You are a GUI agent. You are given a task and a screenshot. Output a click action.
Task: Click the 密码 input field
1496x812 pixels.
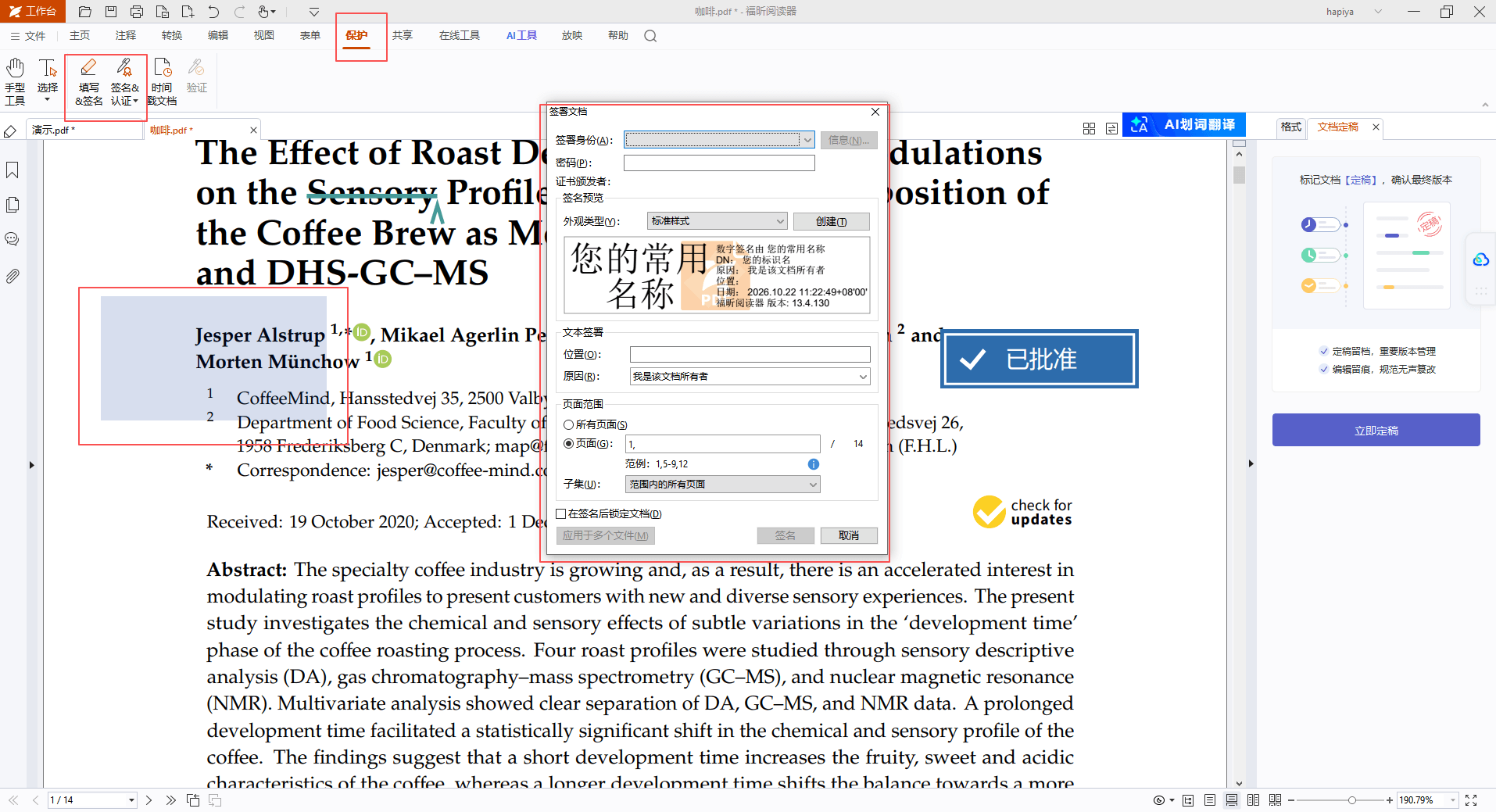(x=719, y=163)
